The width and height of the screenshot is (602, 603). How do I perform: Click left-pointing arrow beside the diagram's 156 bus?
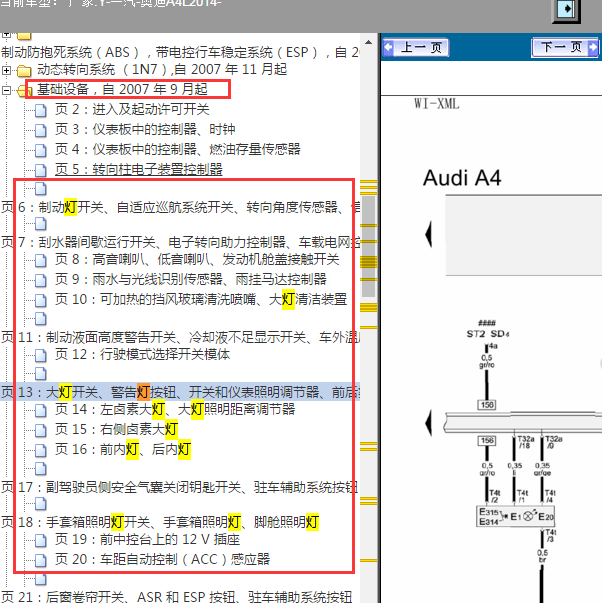(x=429, y=423)
